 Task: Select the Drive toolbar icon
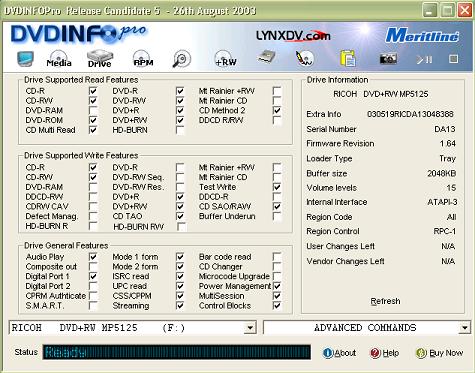point(99,59)
